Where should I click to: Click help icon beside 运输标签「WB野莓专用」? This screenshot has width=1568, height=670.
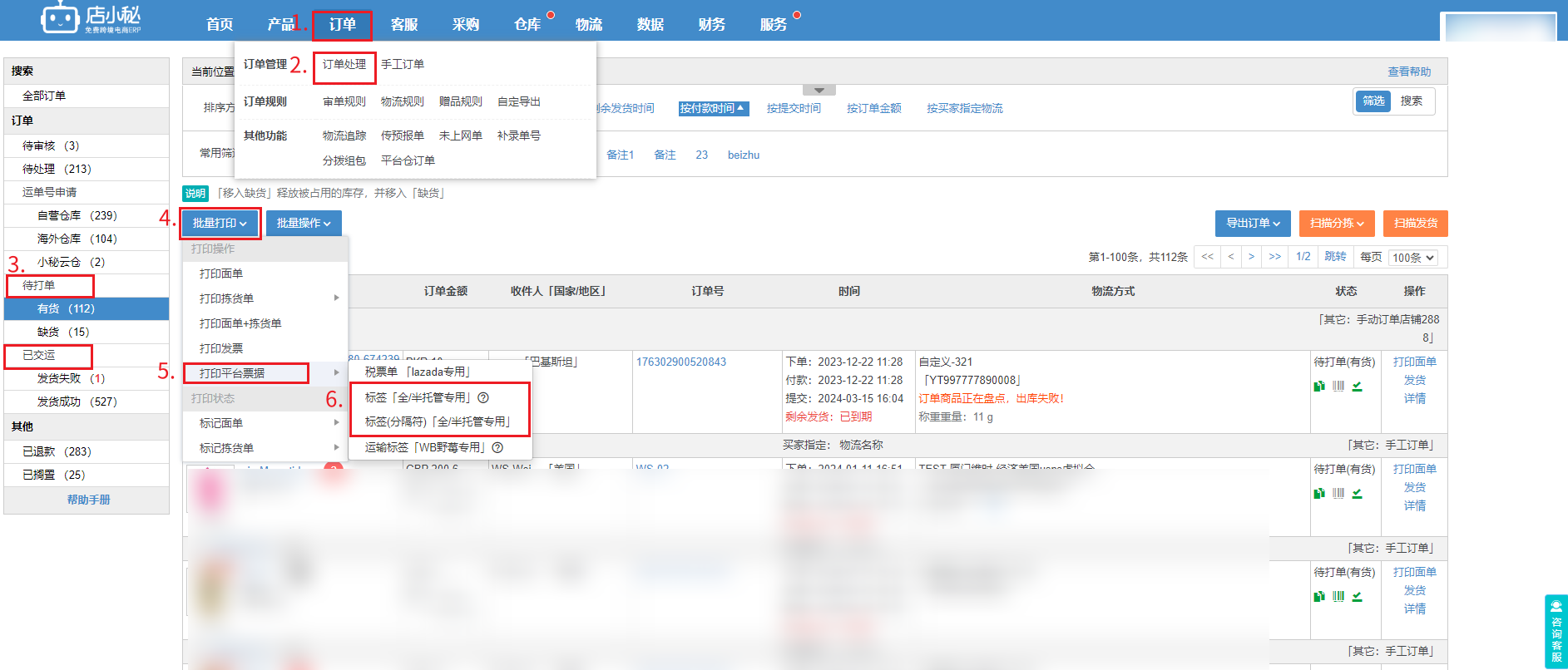[x=497, y=447]
